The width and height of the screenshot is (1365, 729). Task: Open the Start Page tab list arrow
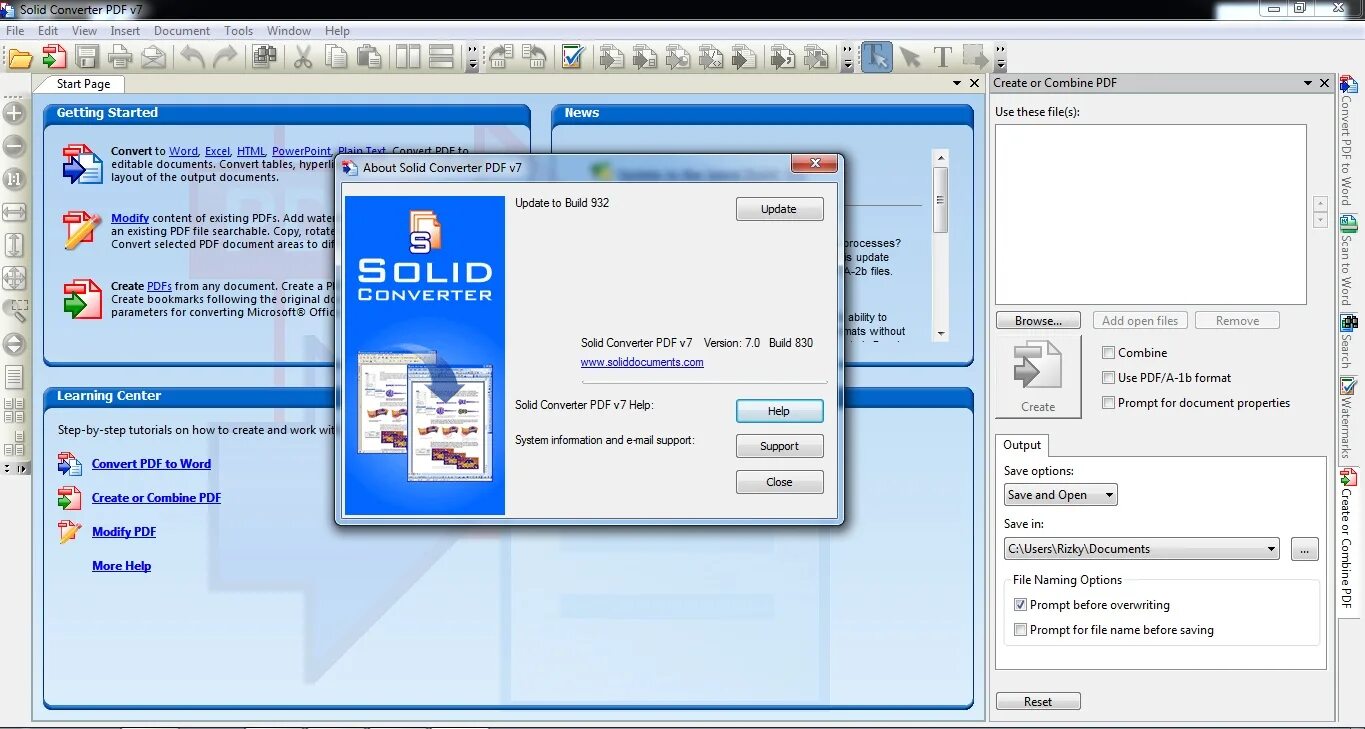[957, 84]
